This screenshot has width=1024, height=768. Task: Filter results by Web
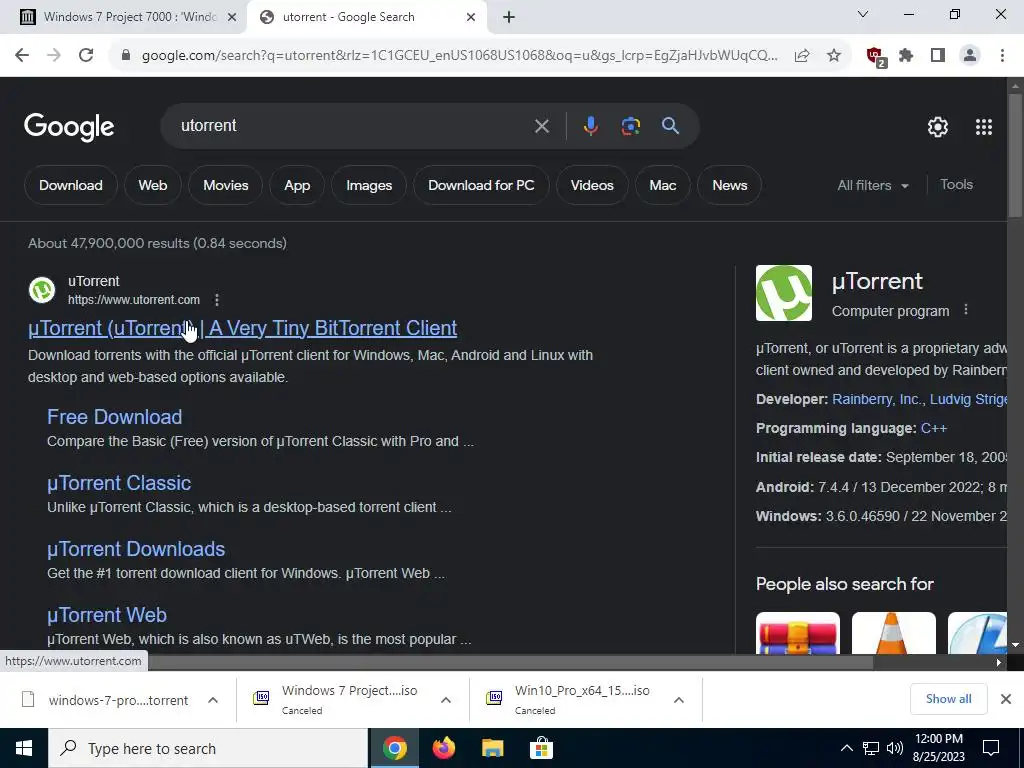point(153,185)
